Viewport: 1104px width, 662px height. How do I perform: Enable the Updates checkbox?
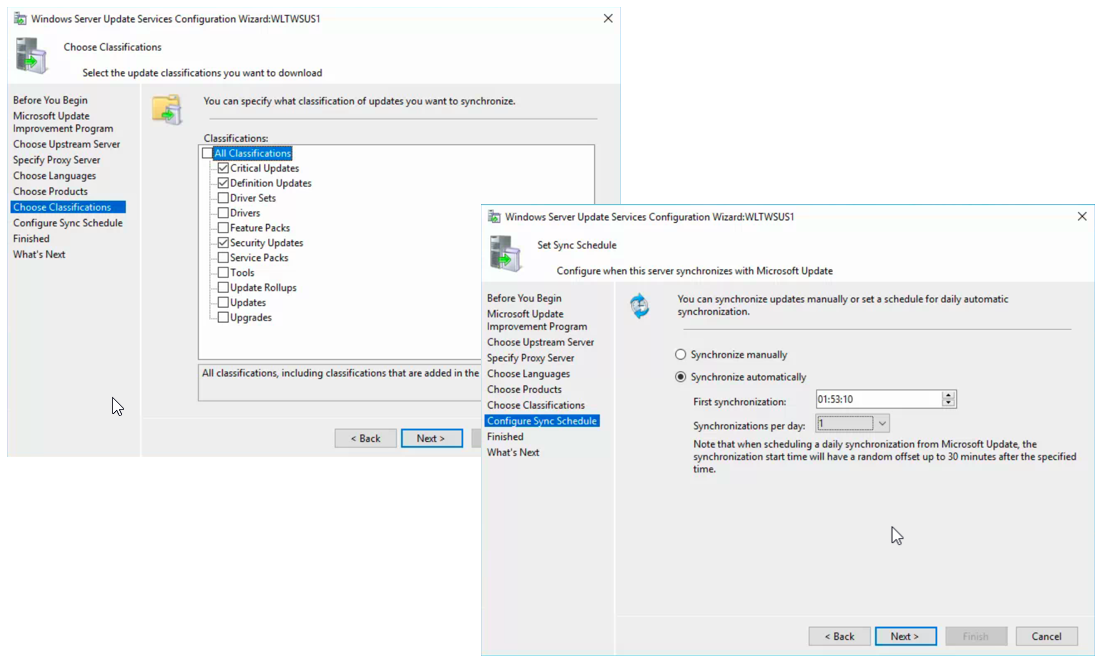click(x=223, y=302)
